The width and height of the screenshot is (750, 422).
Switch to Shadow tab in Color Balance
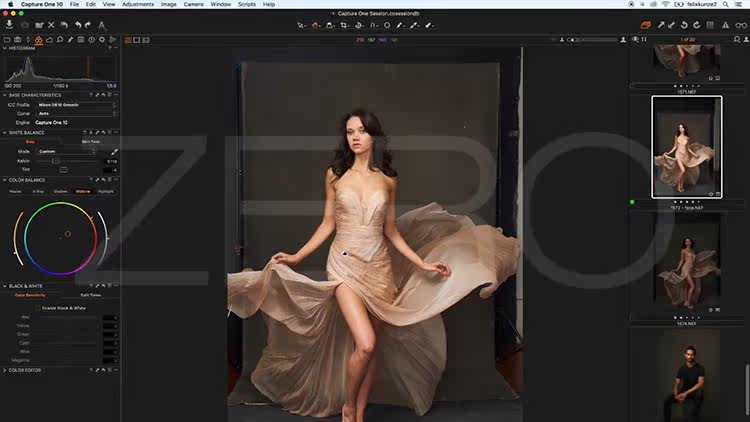click(x=60, y=191)
